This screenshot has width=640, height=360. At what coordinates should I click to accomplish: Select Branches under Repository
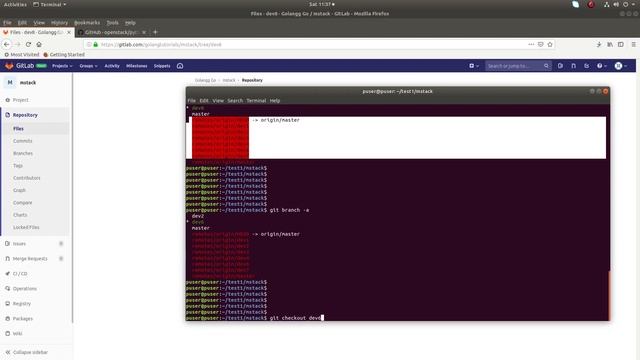click(x=23, y=153)
